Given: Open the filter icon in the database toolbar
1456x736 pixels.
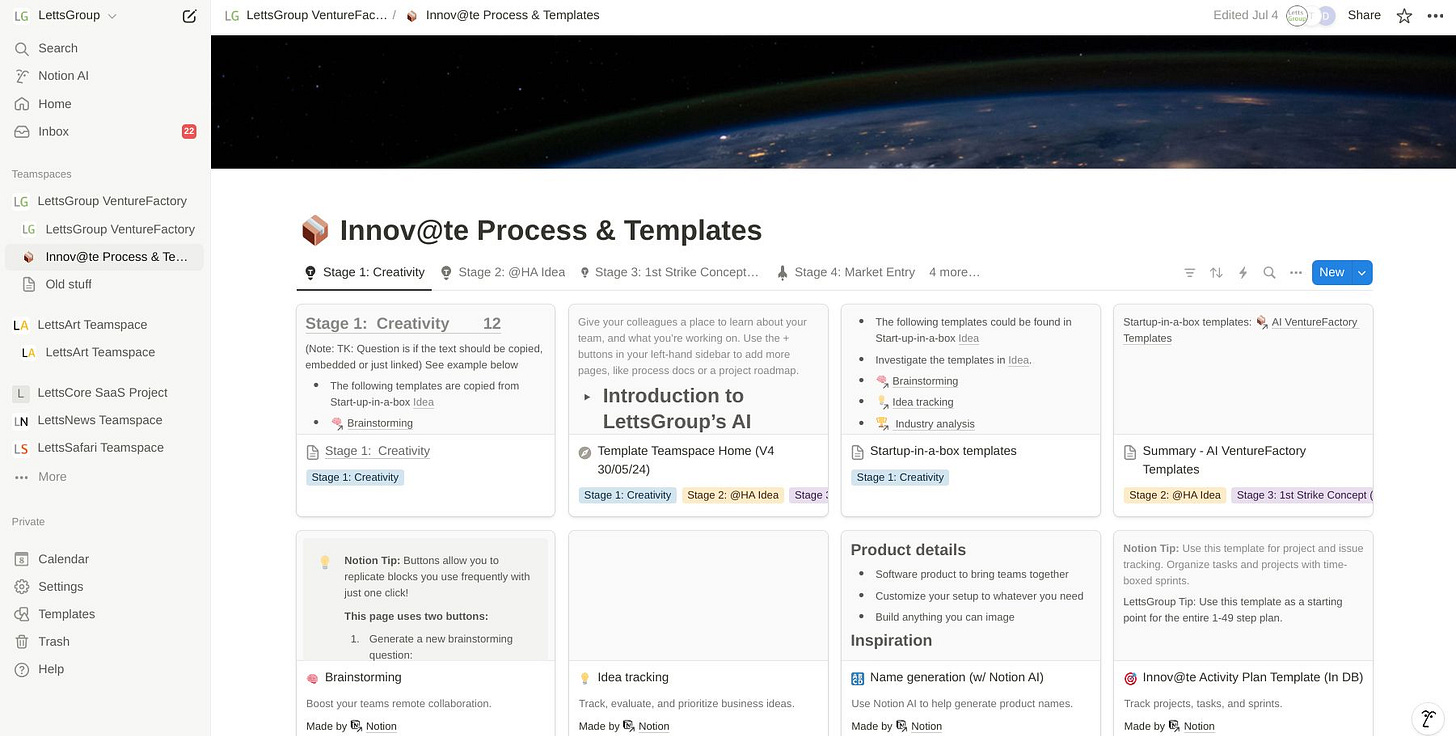Looking at the screenshot, I should coord(1189,272).
